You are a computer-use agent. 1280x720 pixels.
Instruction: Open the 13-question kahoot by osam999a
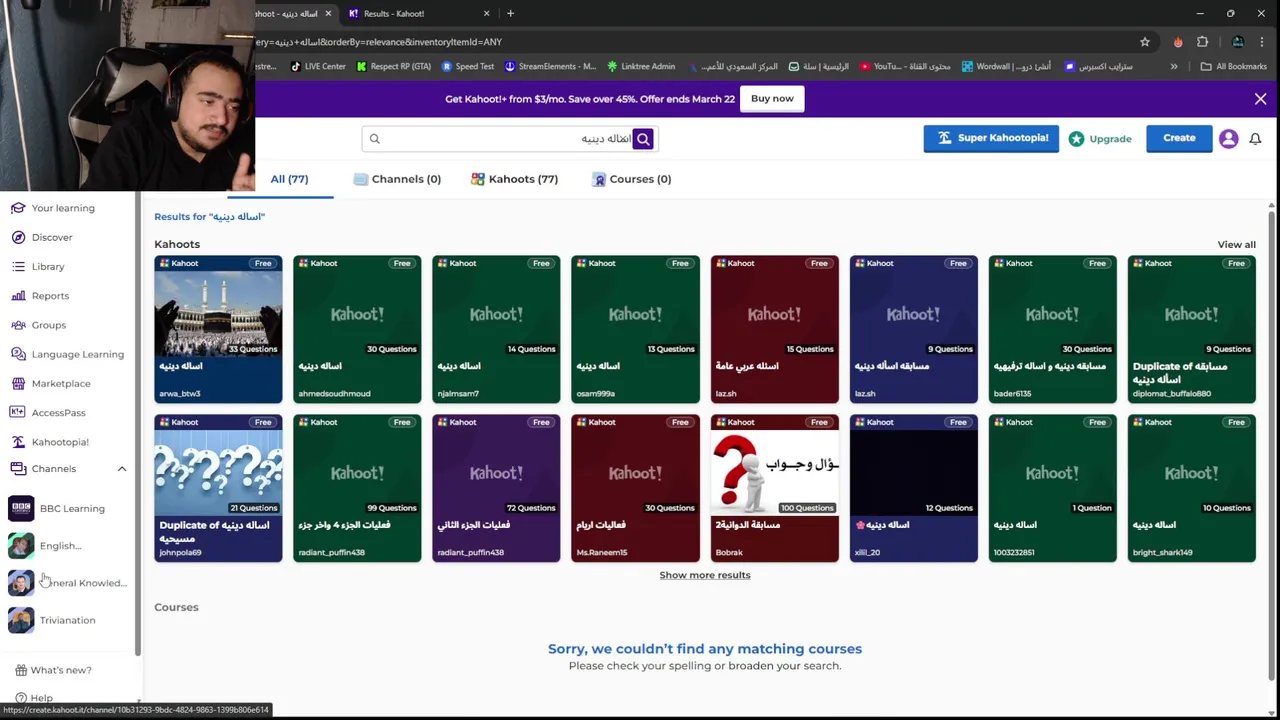point(635,329)
